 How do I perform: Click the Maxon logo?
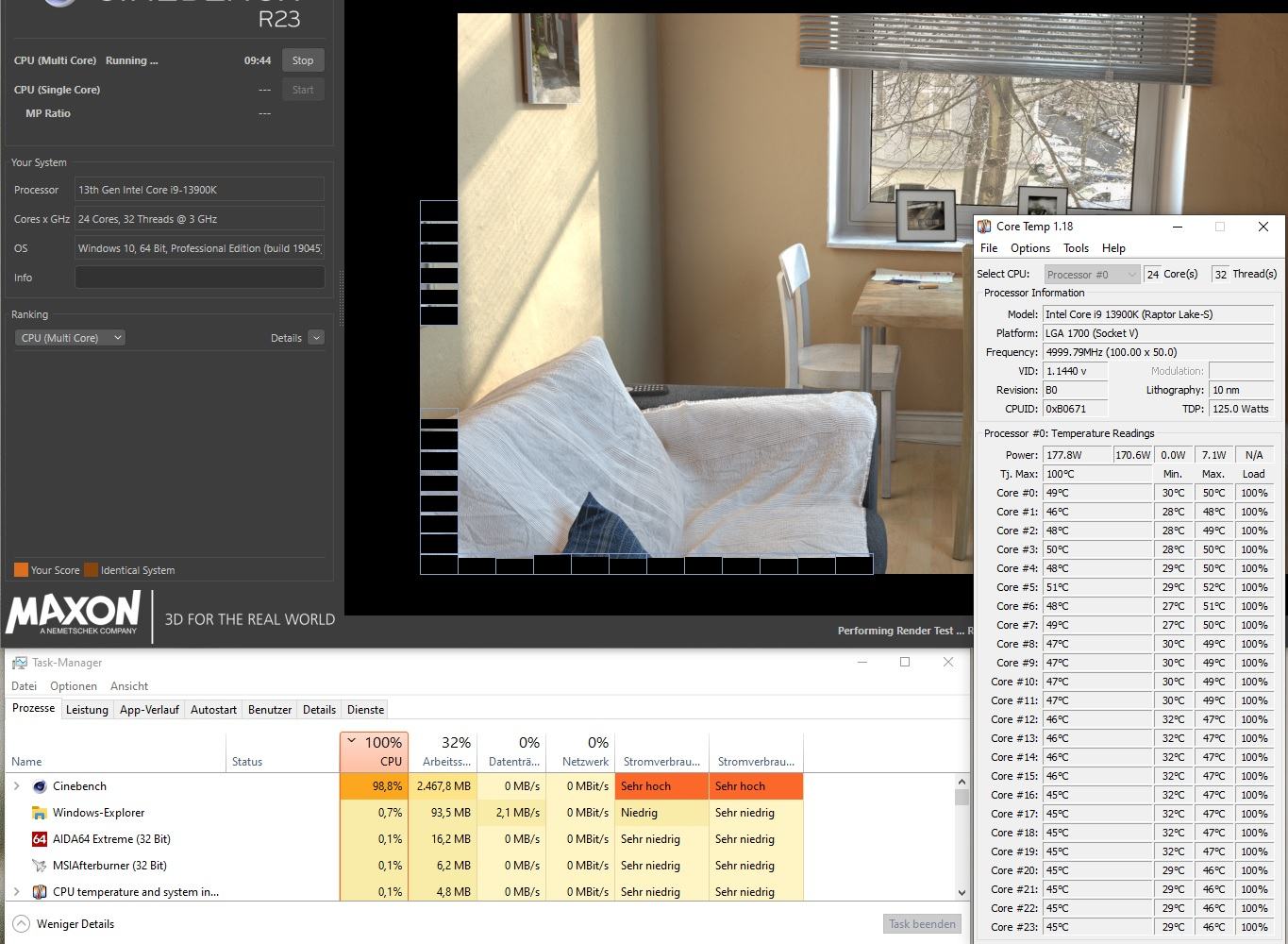(74, 615)
